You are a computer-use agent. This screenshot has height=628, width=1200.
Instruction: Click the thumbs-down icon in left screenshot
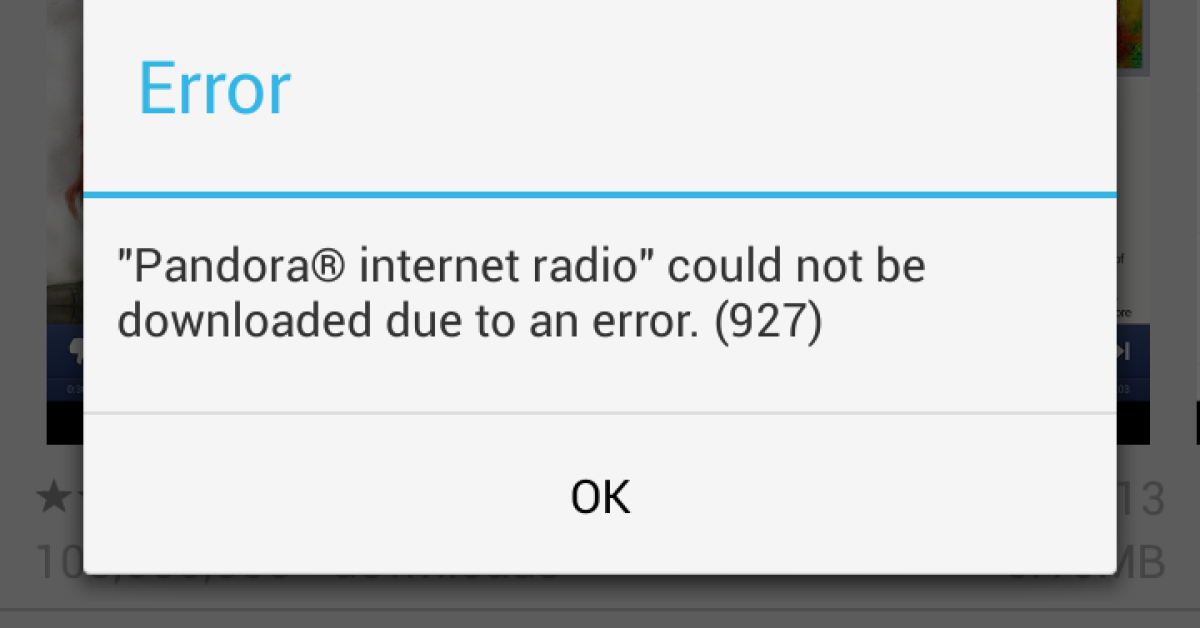[x=76, y=352]
